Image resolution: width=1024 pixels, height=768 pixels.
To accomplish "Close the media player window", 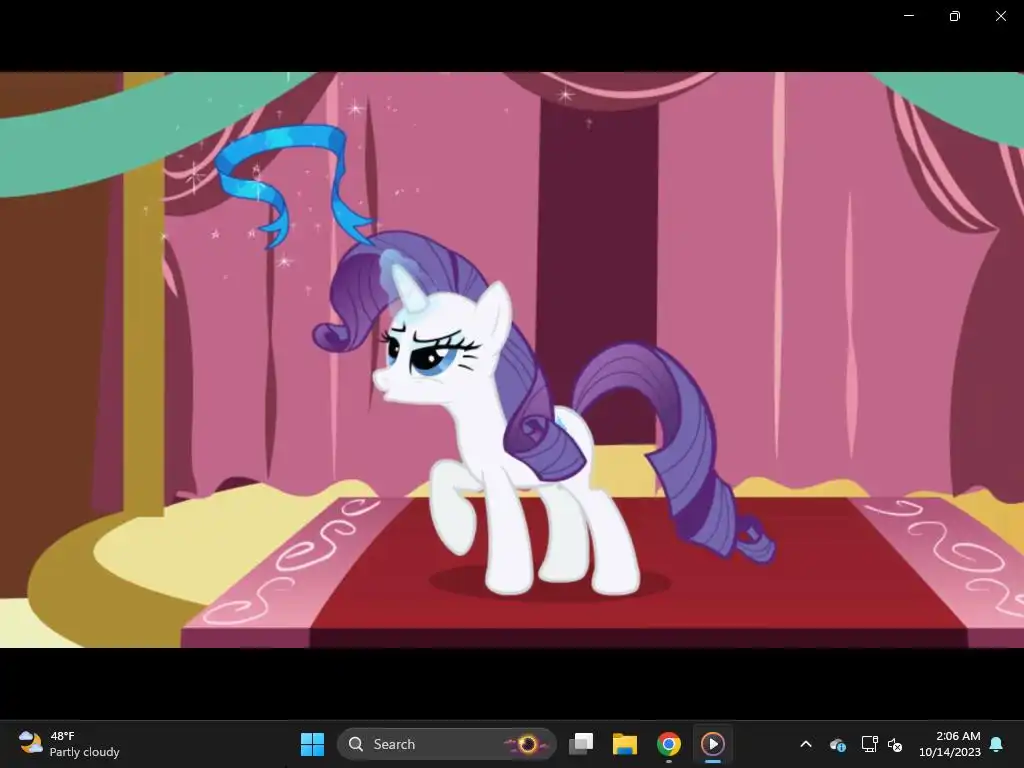I will tap(1000, 16).
